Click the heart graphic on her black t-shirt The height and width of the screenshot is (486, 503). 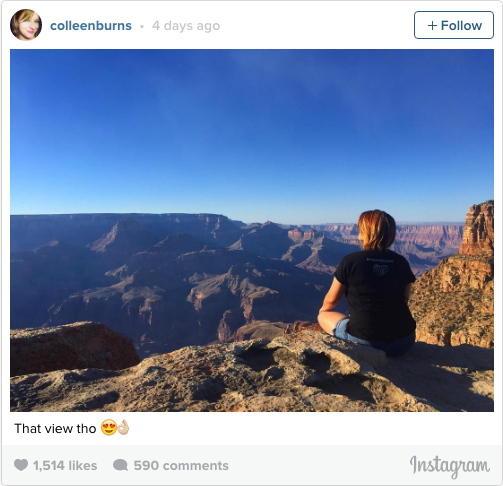click(x=380, y=270)
